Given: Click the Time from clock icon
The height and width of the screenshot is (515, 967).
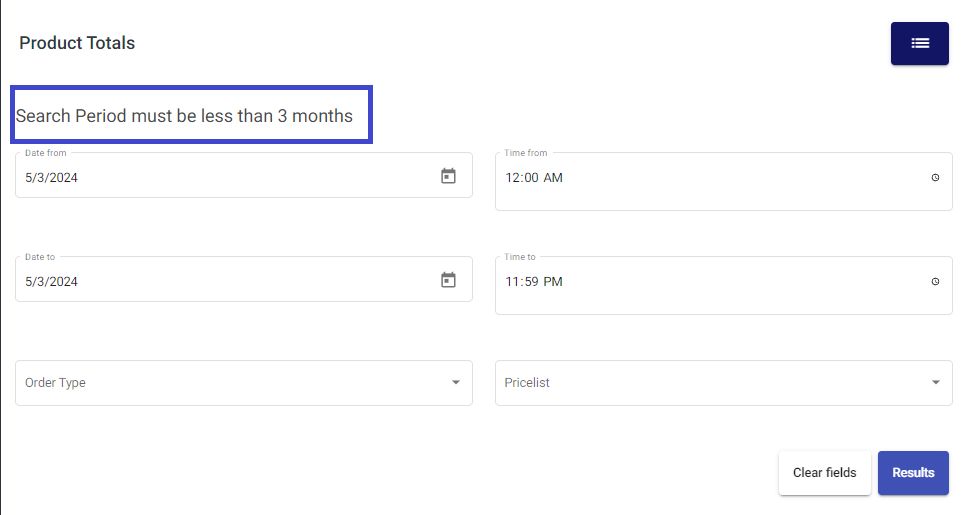Looking at the screenshot, I should pyautogui.click(x=935, y=177).
